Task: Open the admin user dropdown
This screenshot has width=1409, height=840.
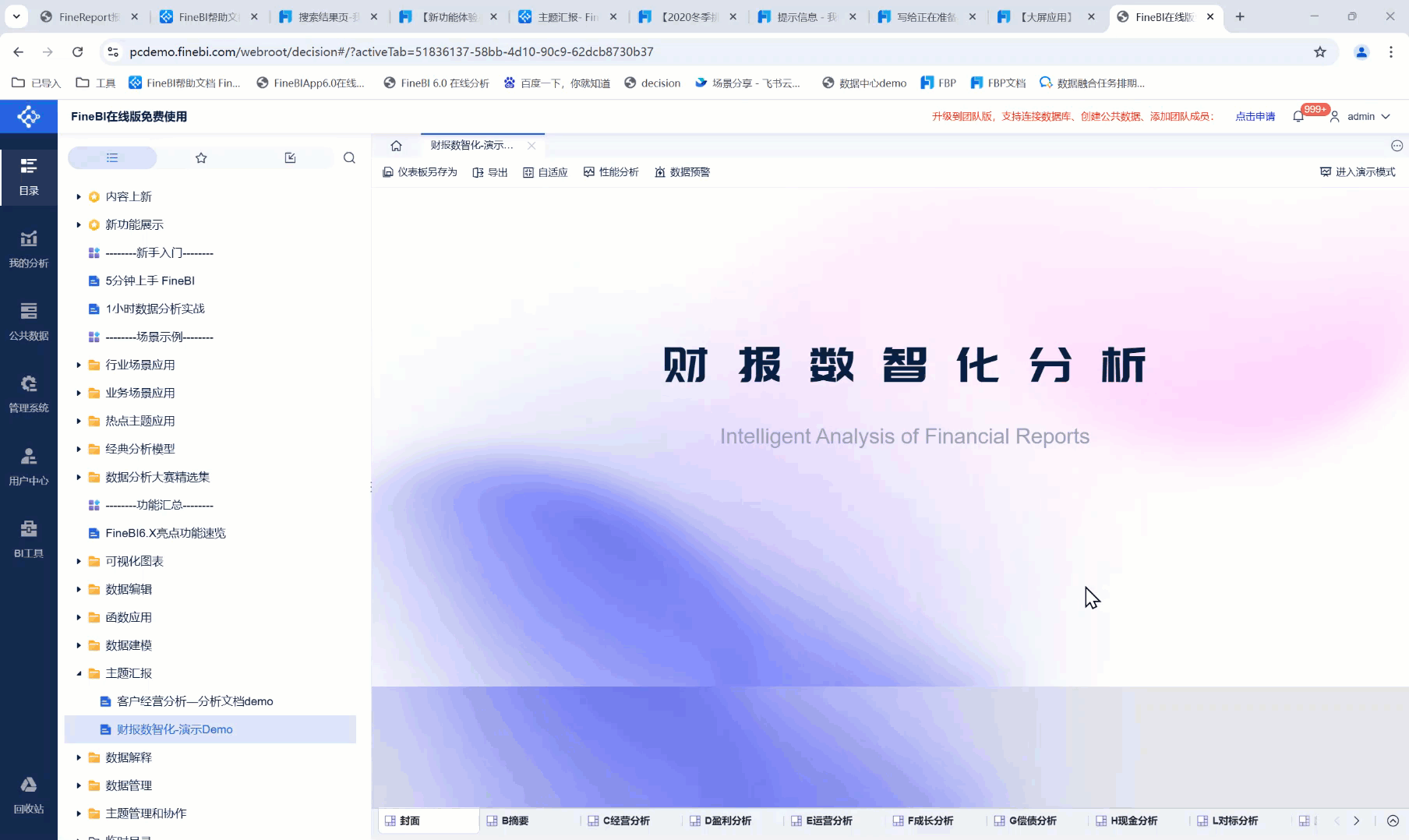Action: [1360, 117]
